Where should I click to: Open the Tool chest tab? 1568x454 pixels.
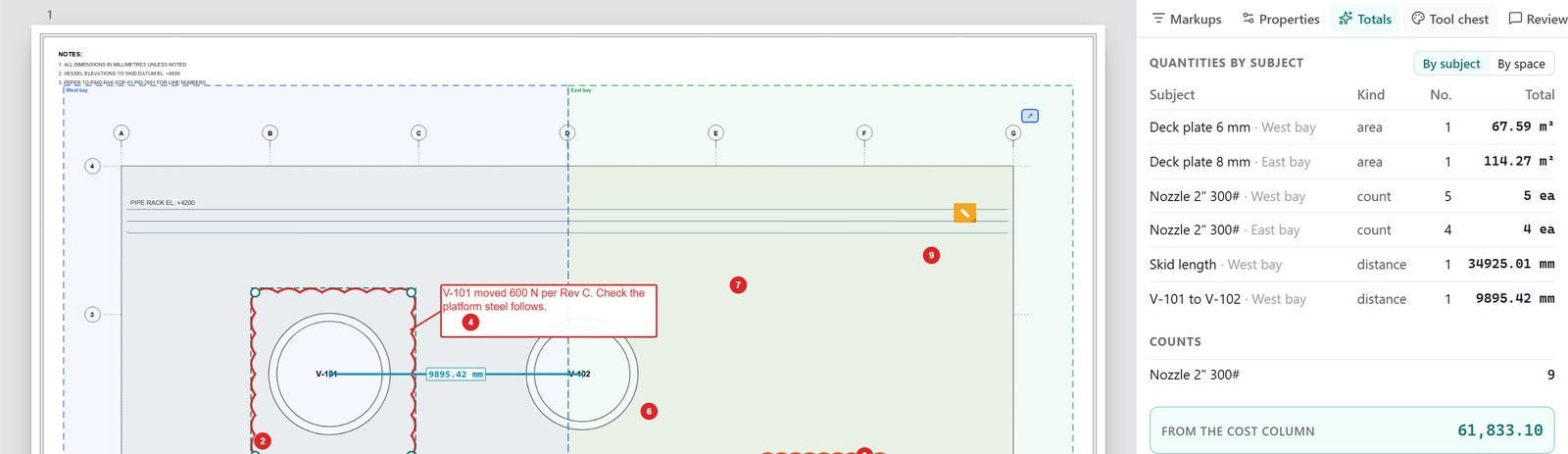tap(1449, 19)
